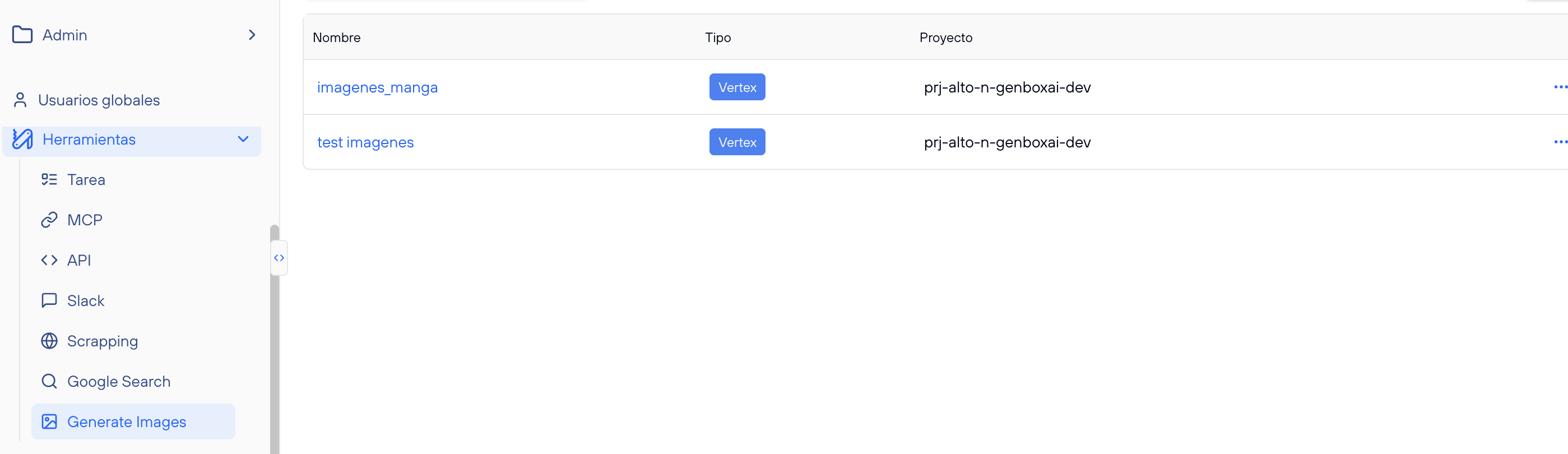Toggle the sidebar collapse handle

tap(279, 258)
